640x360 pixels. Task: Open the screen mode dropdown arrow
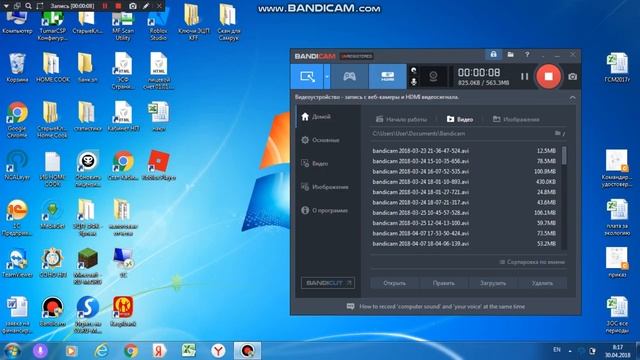tap(327, 76)
